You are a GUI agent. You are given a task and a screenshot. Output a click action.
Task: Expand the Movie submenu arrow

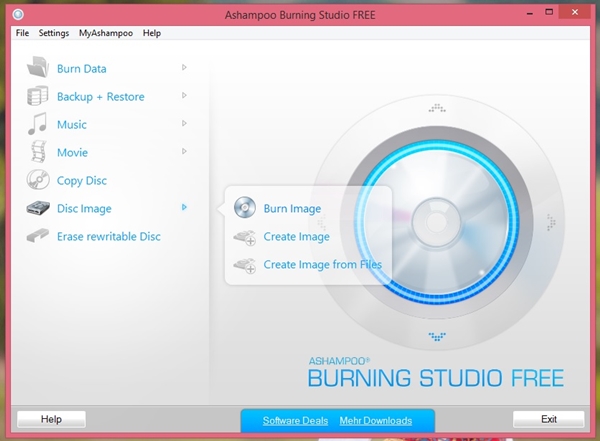[184, 152]
